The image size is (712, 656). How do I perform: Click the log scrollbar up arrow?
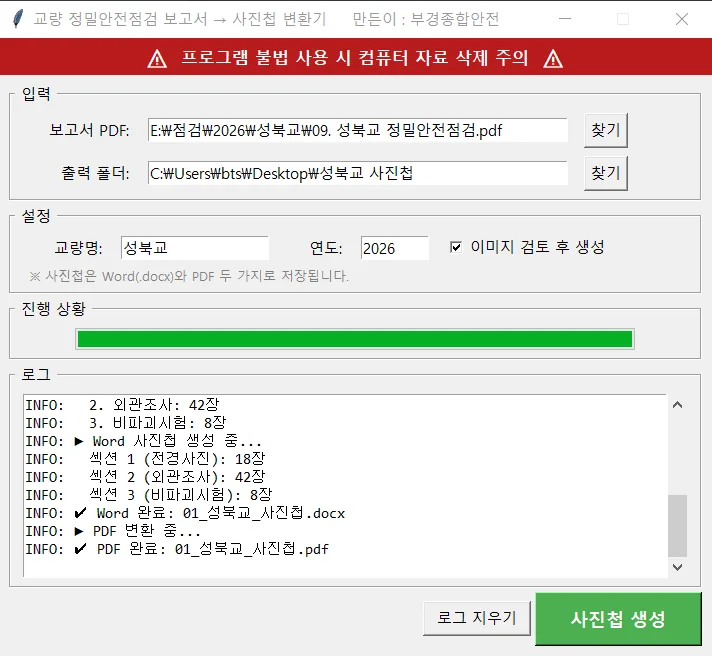point(677,405)
